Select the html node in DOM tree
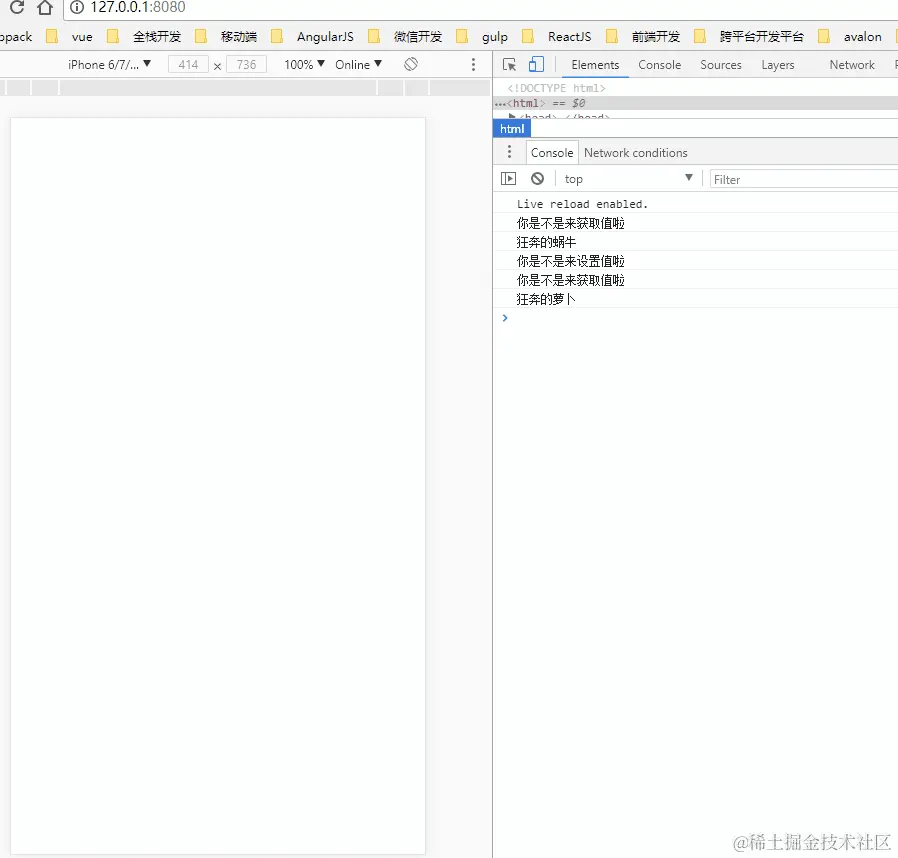Viewport: 898px width, 858px height. 695,103
